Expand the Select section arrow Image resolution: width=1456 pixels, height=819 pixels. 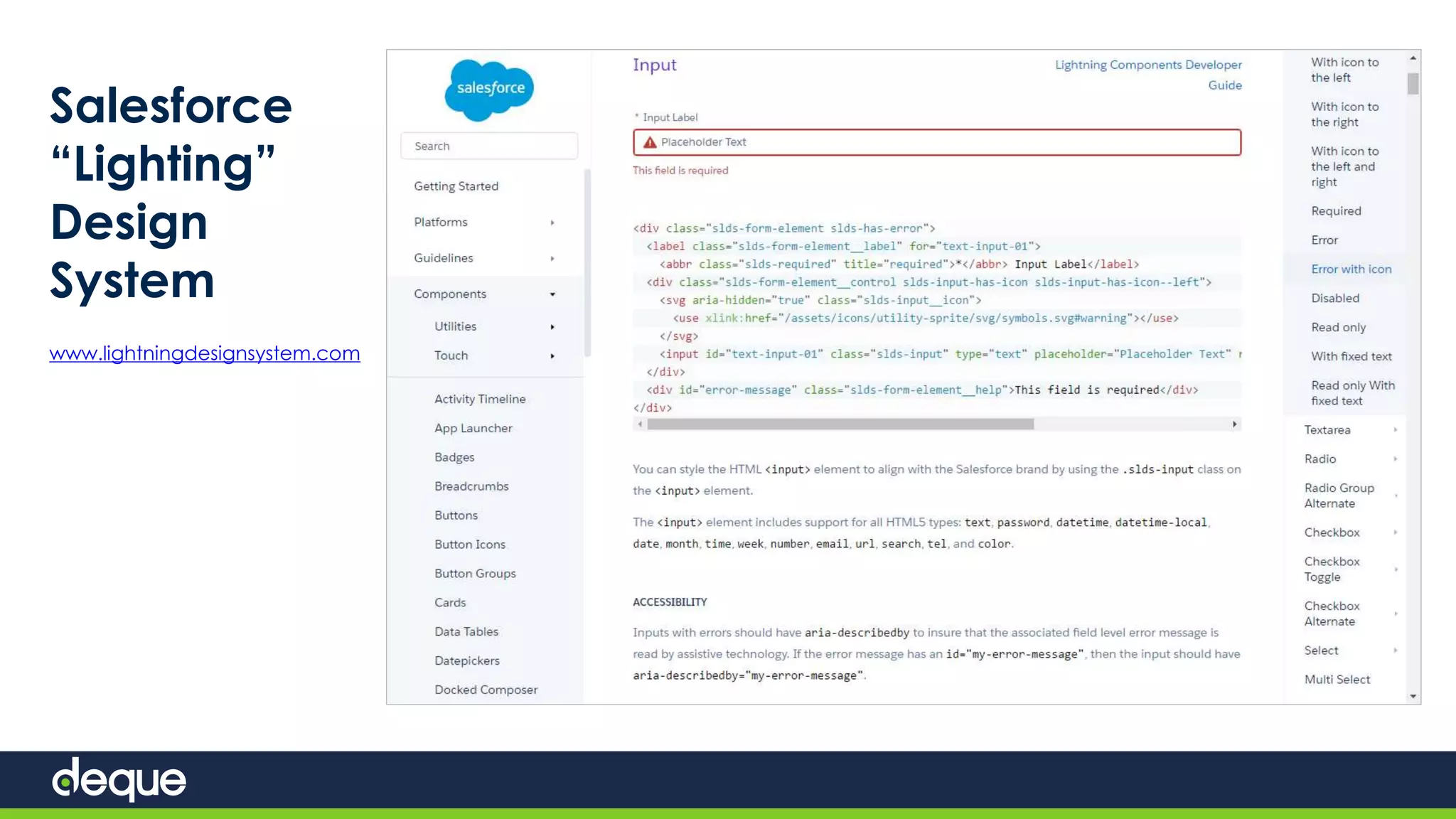pos(1396,651)
